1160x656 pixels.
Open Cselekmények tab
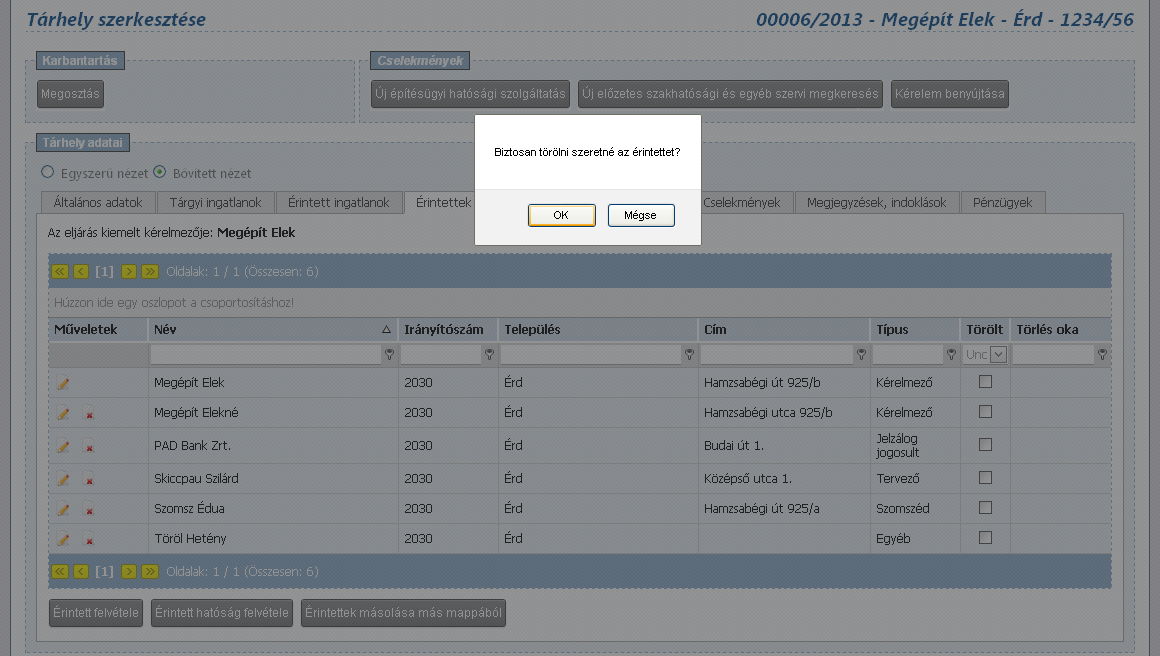(x=742, y=203)
